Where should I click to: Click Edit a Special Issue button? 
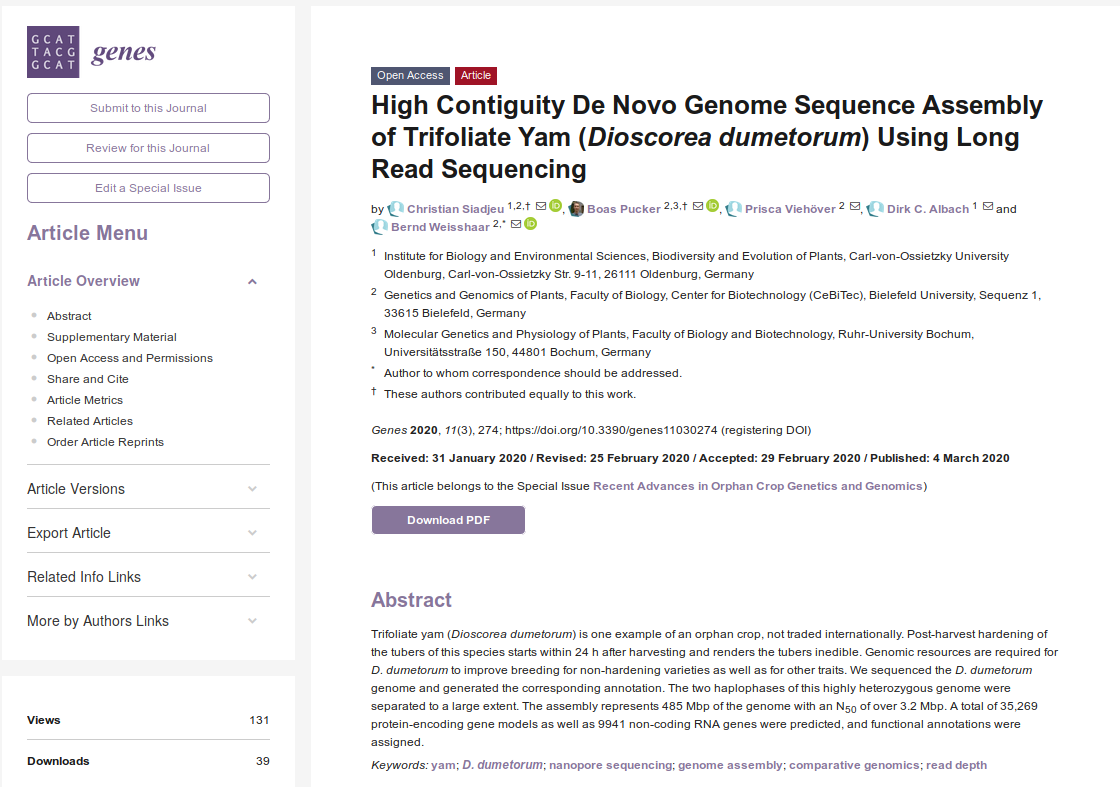[149, 188]
